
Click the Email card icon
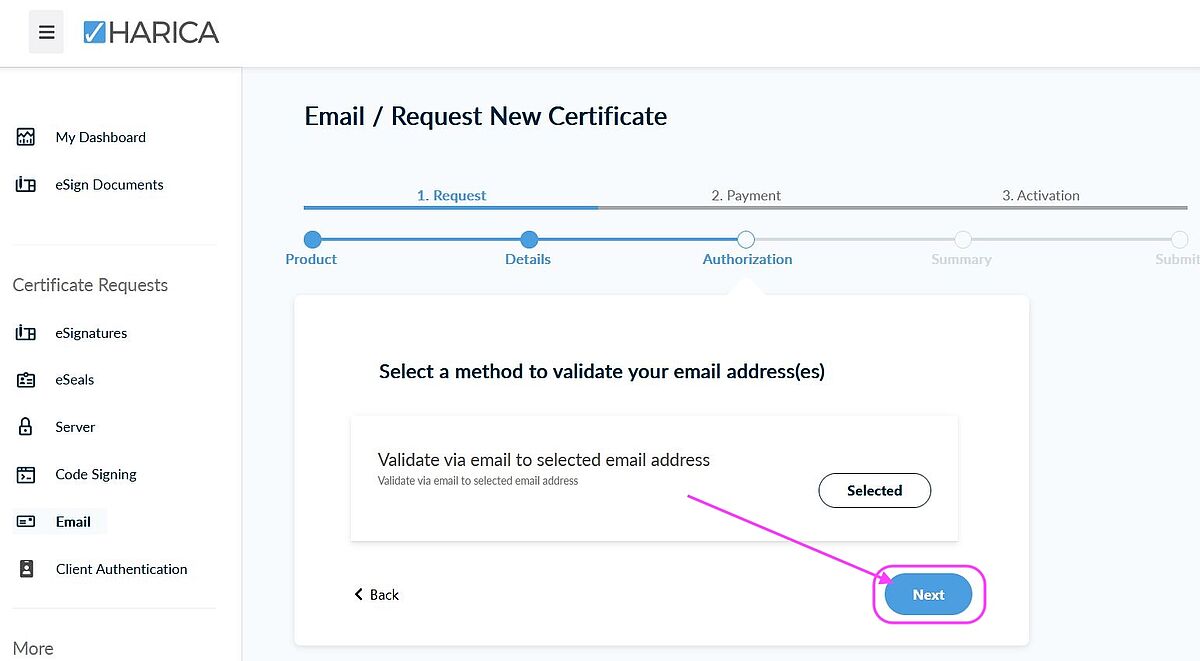pos(26,521)
